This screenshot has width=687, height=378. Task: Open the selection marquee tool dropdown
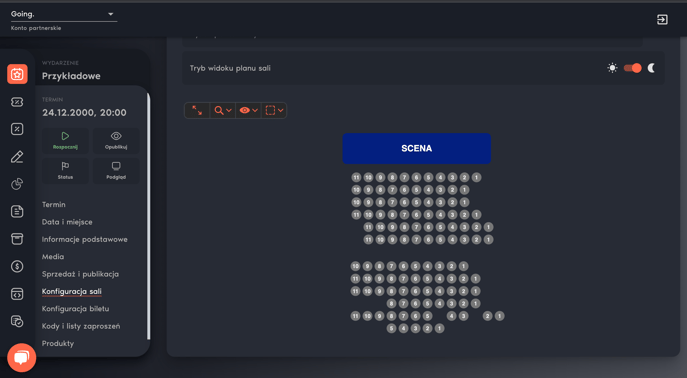tap(274, 110)
